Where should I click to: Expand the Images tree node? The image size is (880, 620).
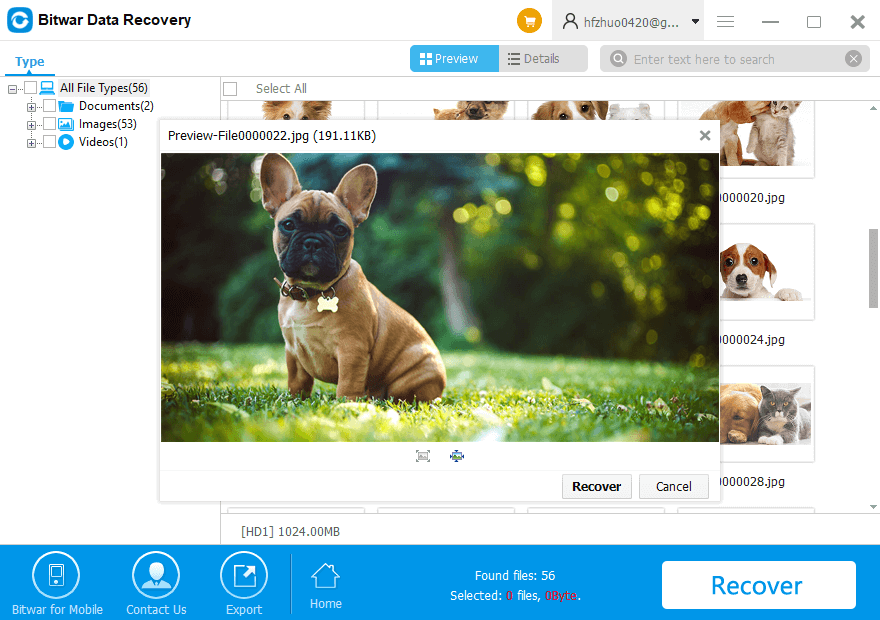(x=31, y=125)
